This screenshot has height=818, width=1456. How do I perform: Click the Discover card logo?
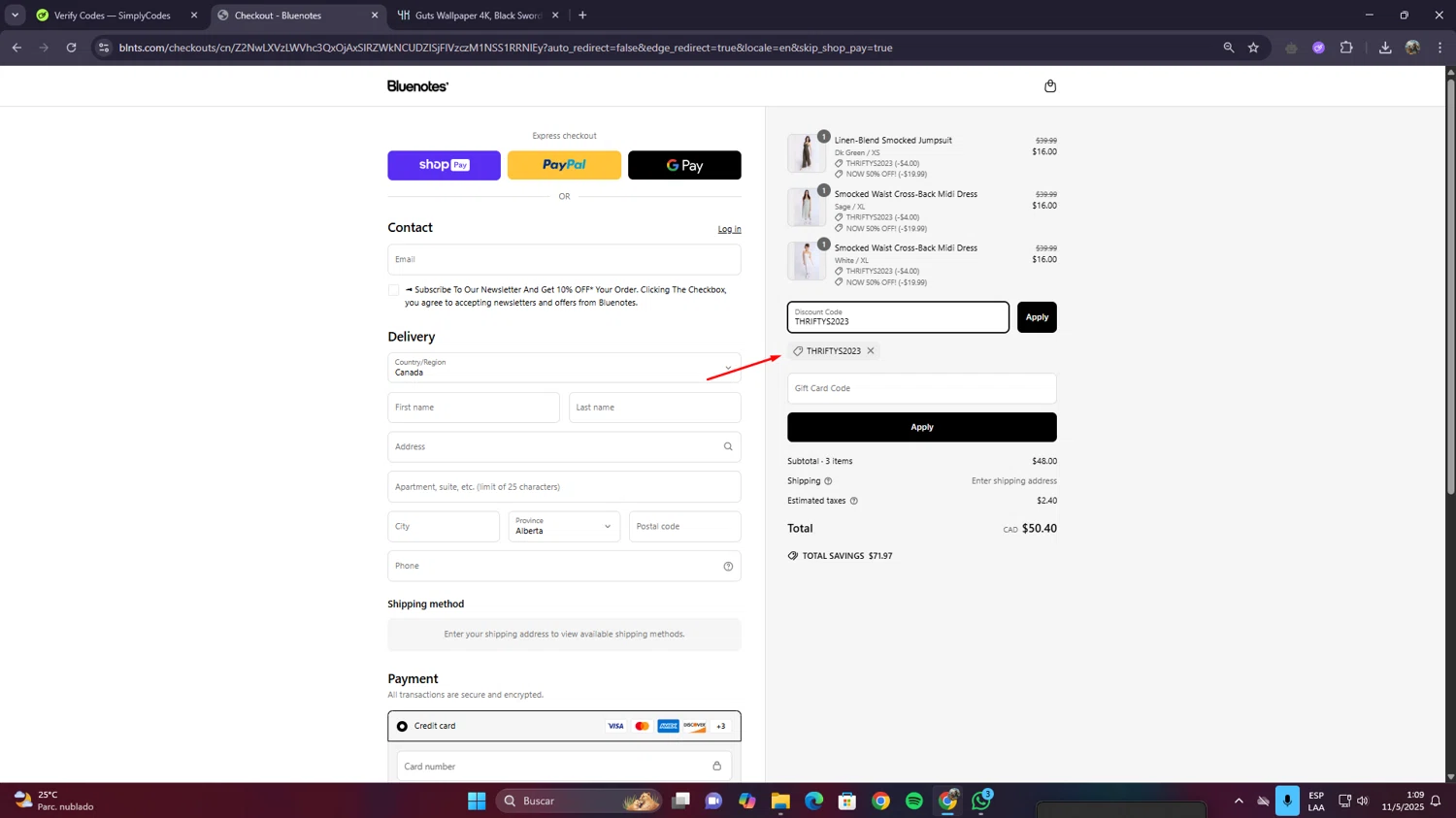(694, 726)
